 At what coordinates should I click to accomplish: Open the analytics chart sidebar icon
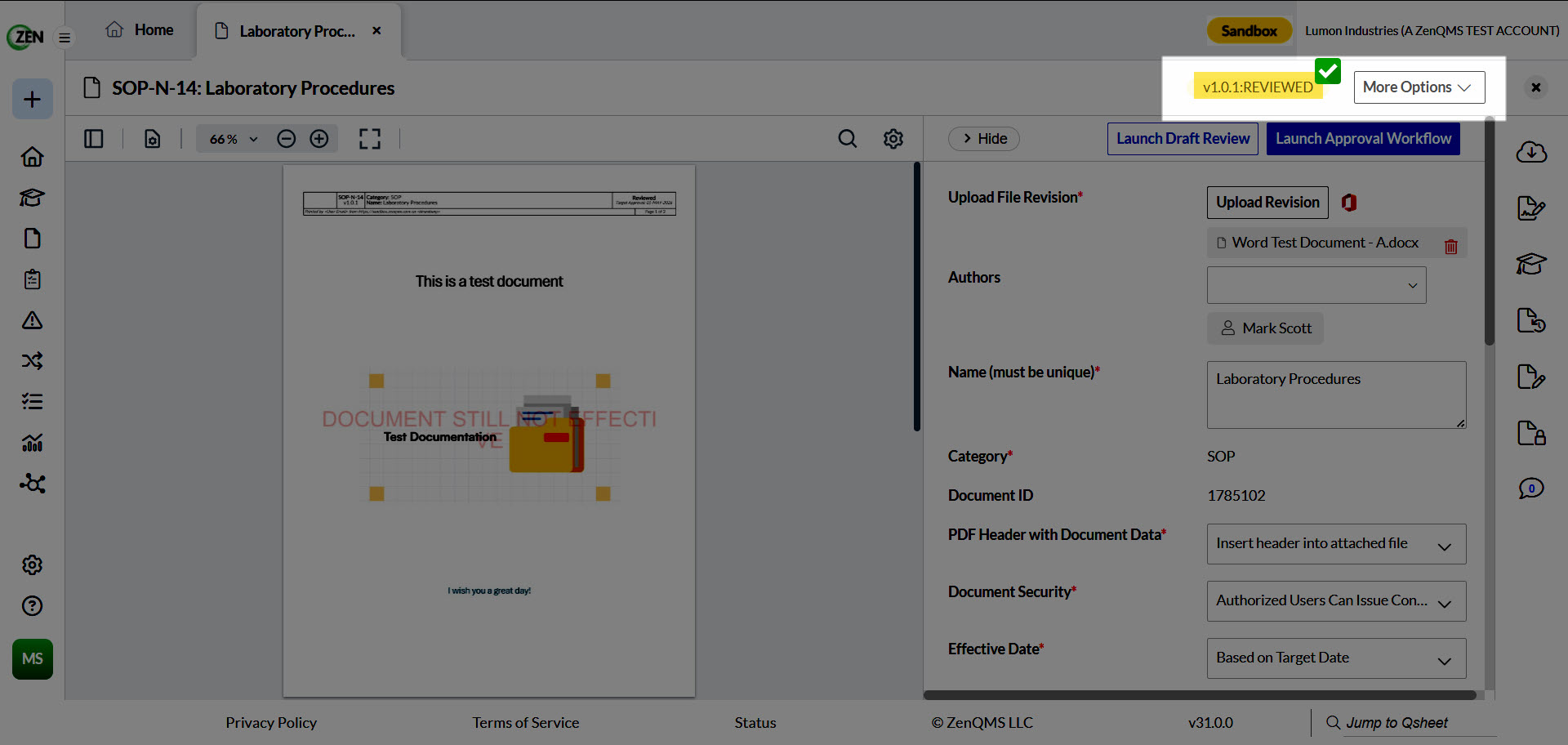(33, 442)
